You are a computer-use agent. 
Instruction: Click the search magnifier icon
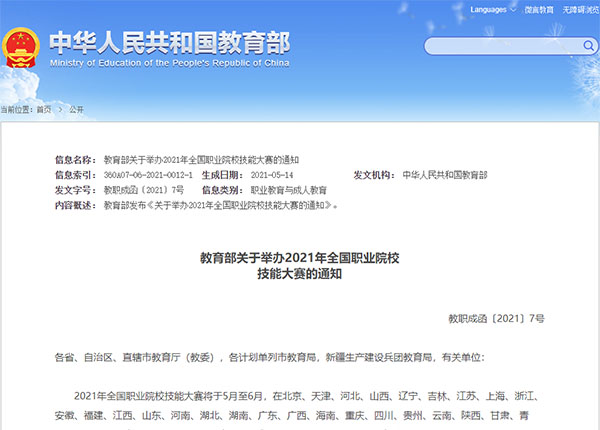pyautogui.click(x=589, y=46)
